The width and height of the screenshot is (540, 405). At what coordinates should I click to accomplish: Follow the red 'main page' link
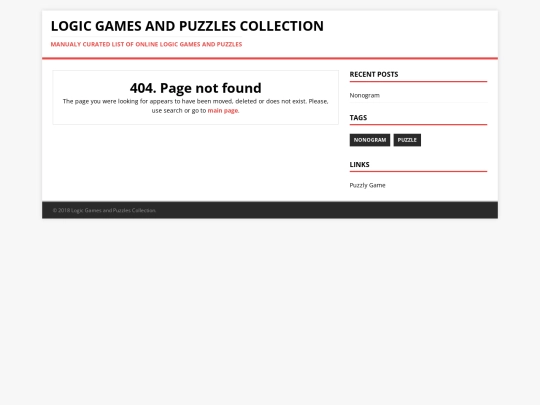pyautogui.click(x=223, y=111)
